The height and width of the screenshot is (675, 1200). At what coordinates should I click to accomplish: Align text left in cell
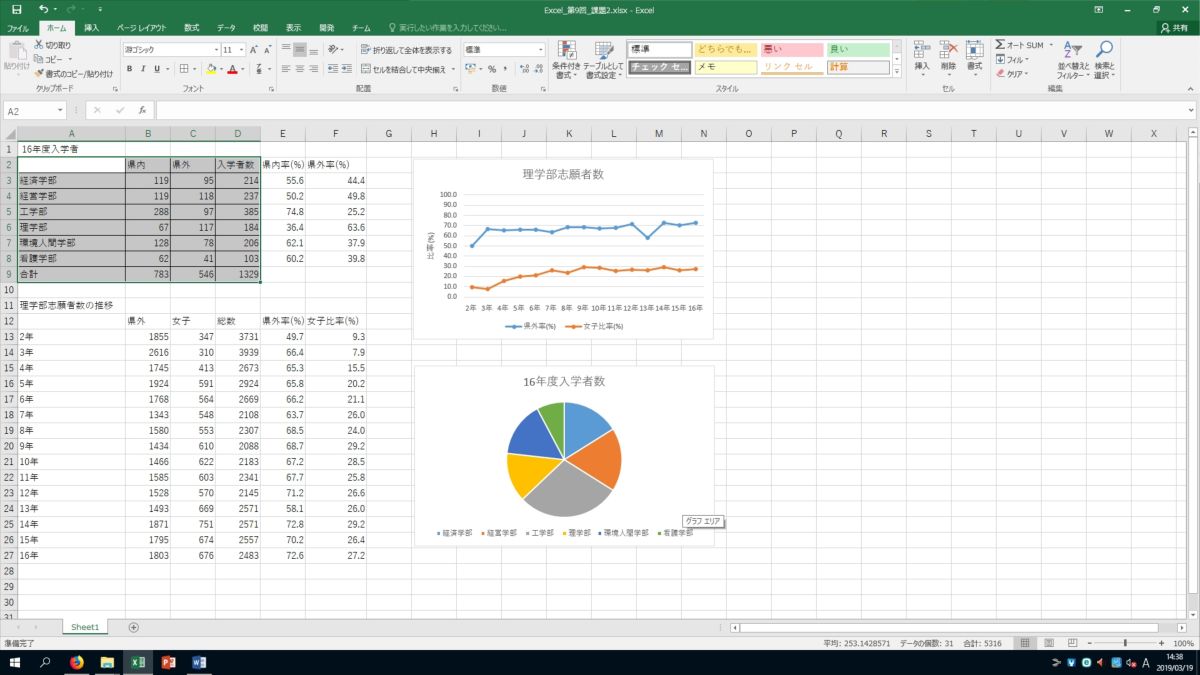point(285,69)
